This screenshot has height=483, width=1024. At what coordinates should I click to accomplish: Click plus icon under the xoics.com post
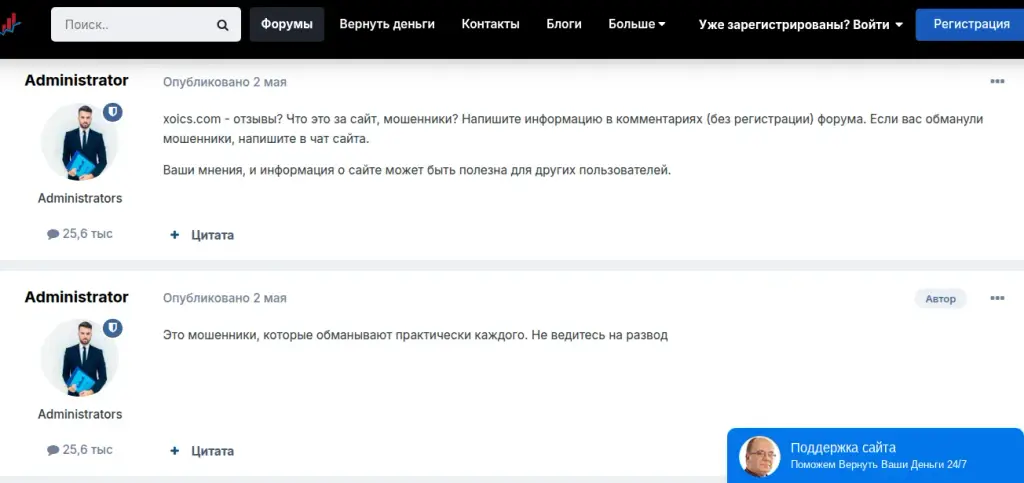tap(174, 235)
